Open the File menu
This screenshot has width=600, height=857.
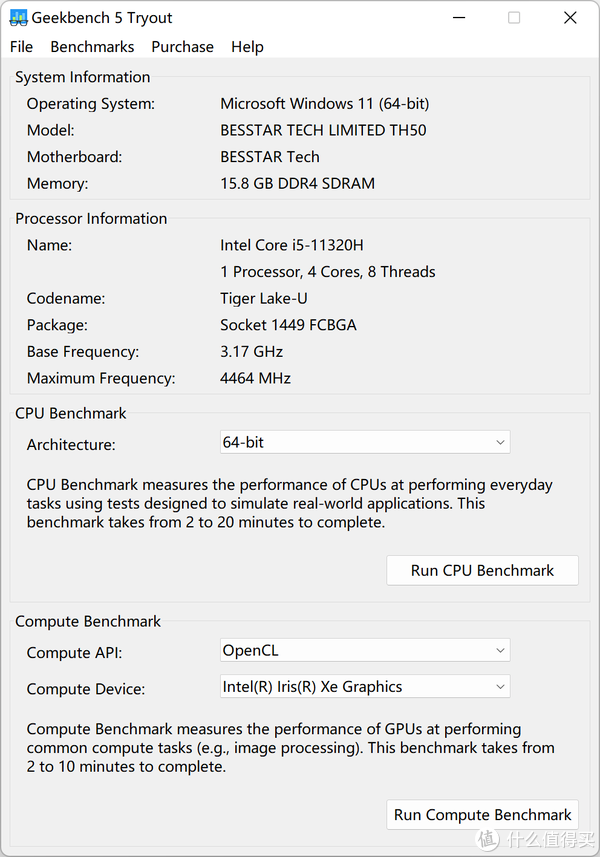tap(21, 47)
